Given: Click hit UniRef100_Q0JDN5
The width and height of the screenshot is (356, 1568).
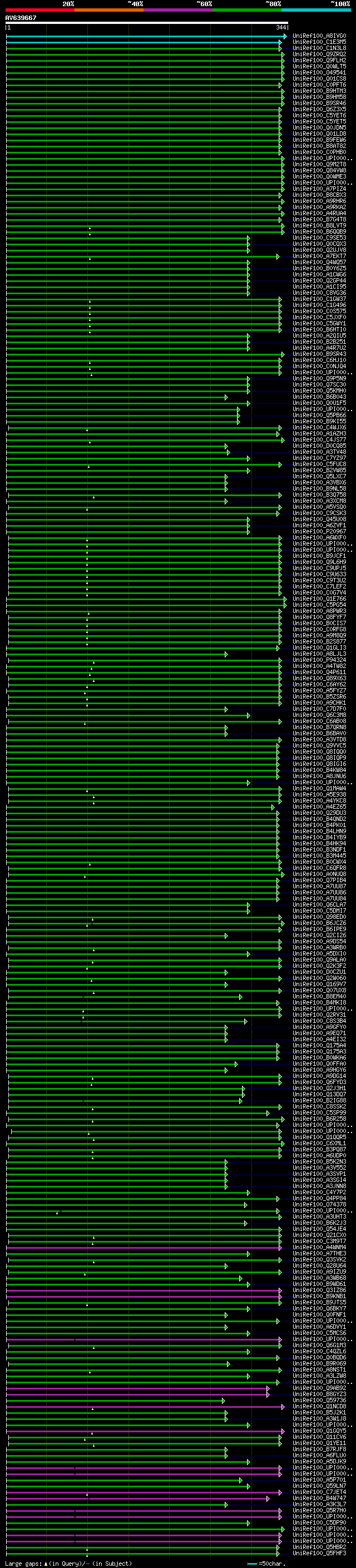Looking at the screenshot, I should pyautogui.click(x=319, y=127).
